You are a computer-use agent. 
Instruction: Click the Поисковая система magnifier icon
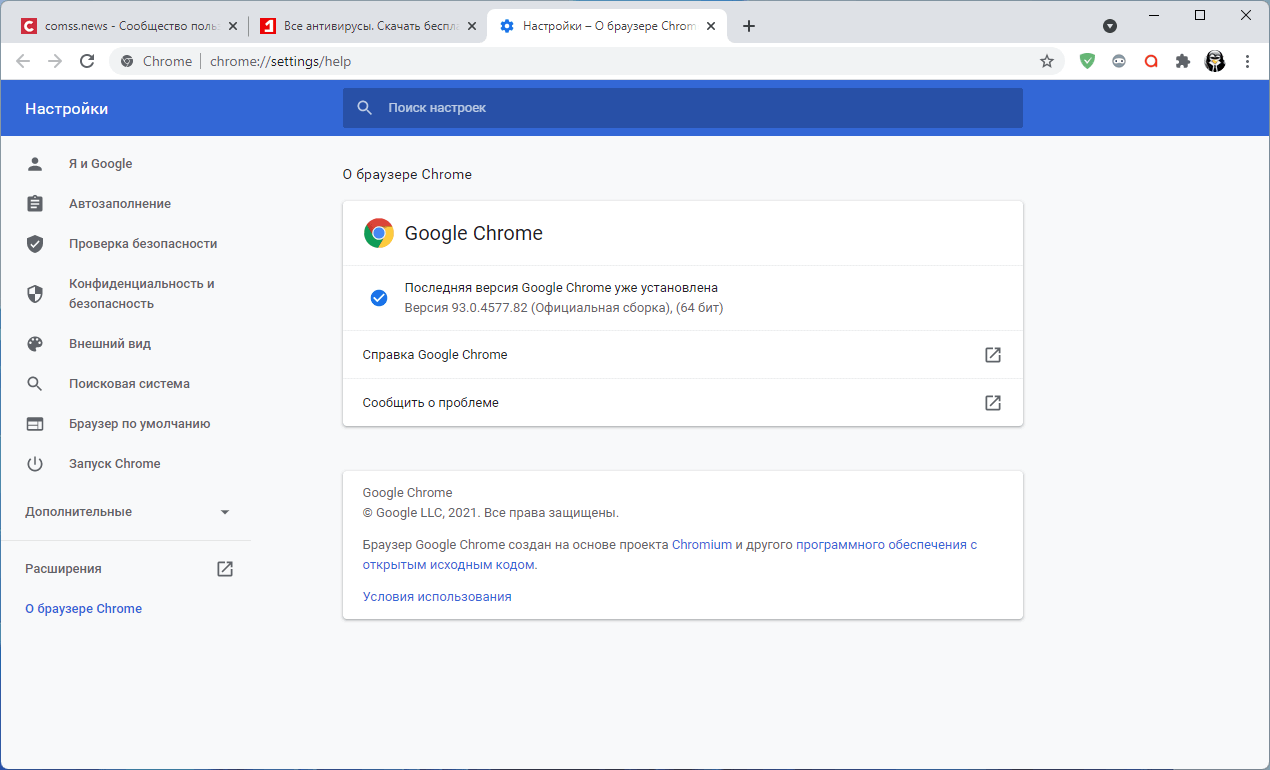click(x=35, y=384)
